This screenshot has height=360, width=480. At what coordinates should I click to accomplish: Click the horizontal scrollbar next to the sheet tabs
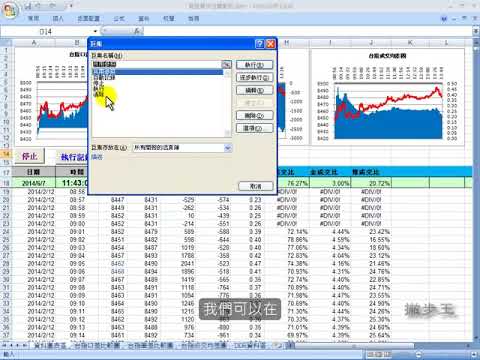[x=380, y=346]
